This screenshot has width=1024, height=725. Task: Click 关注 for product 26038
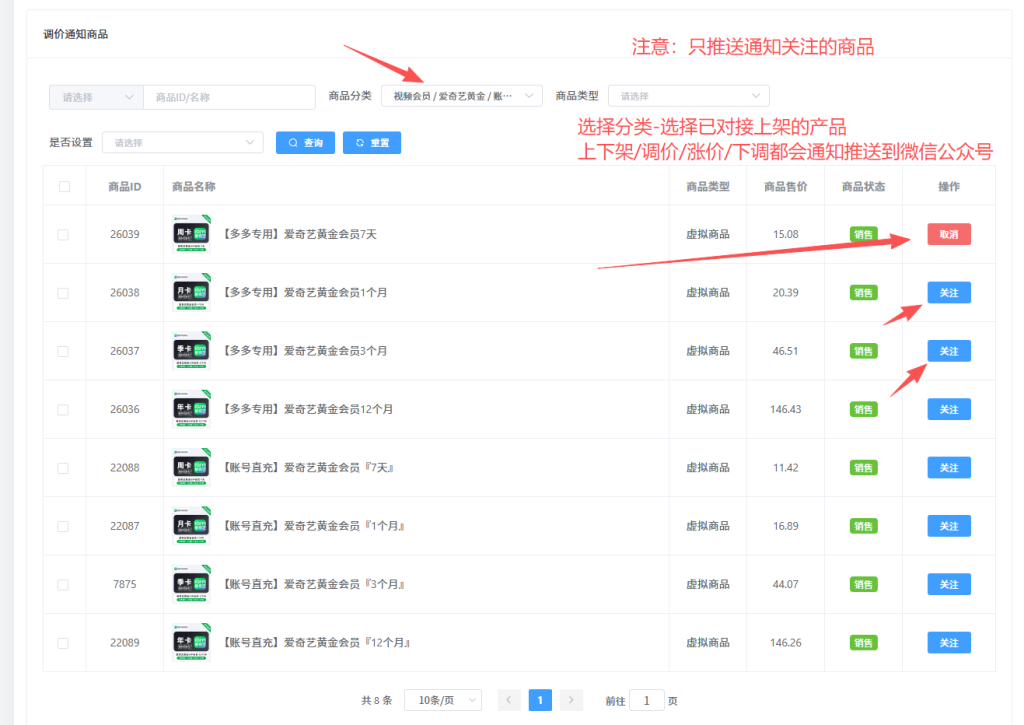coord(949,293)
